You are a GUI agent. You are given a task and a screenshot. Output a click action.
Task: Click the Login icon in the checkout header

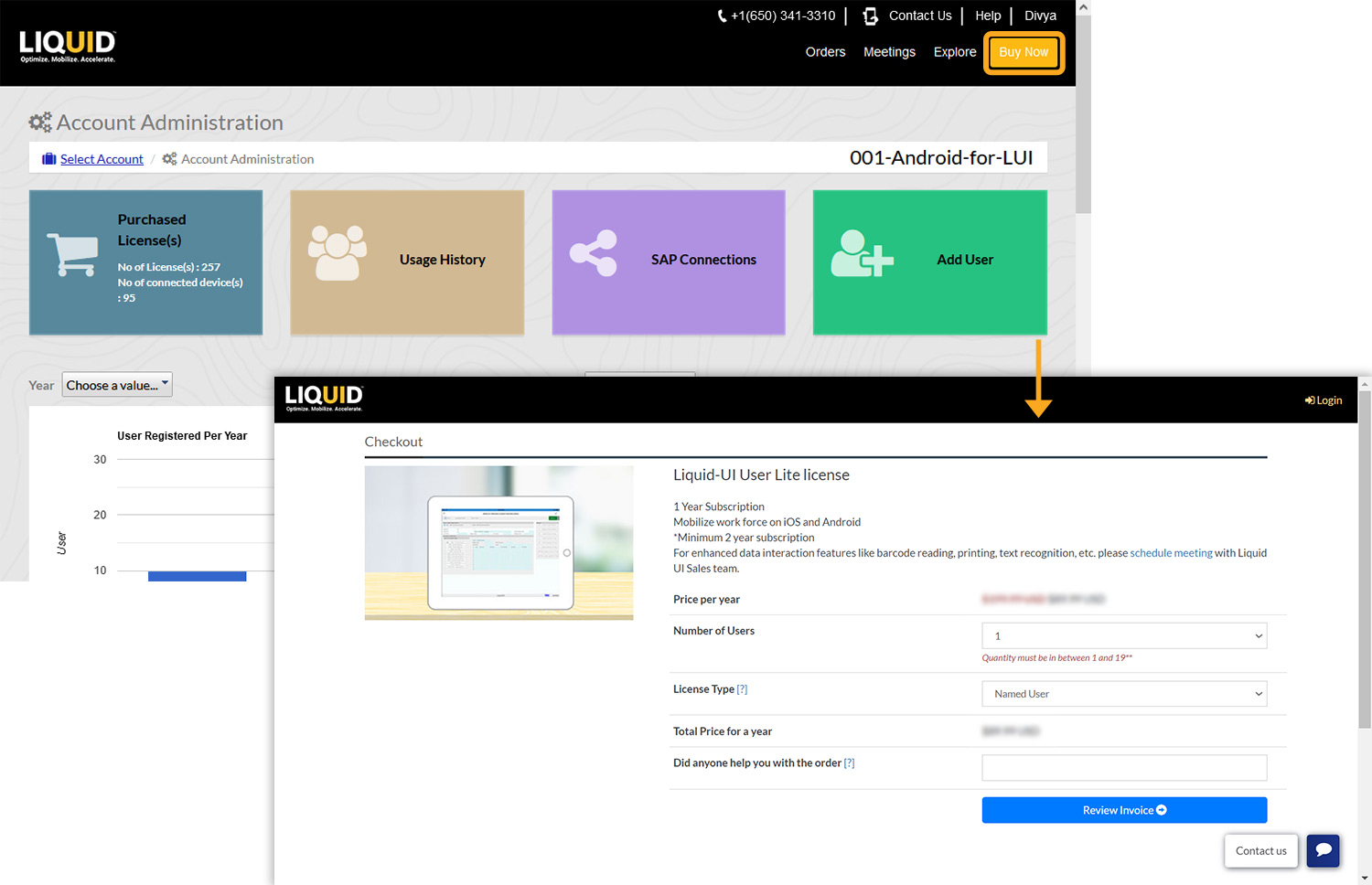coord(1310,400)
